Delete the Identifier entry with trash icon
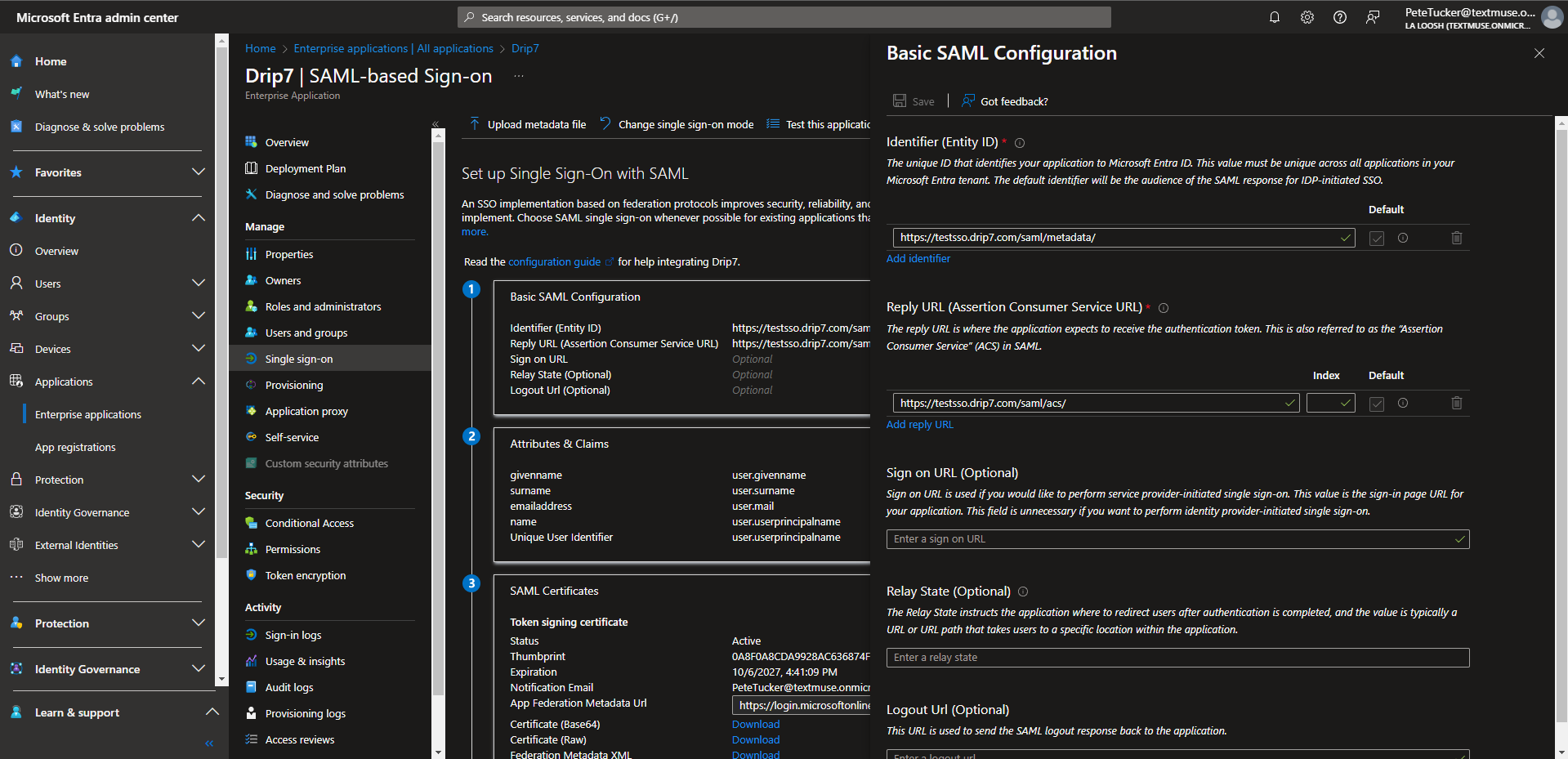 [x=1457, y=238]
